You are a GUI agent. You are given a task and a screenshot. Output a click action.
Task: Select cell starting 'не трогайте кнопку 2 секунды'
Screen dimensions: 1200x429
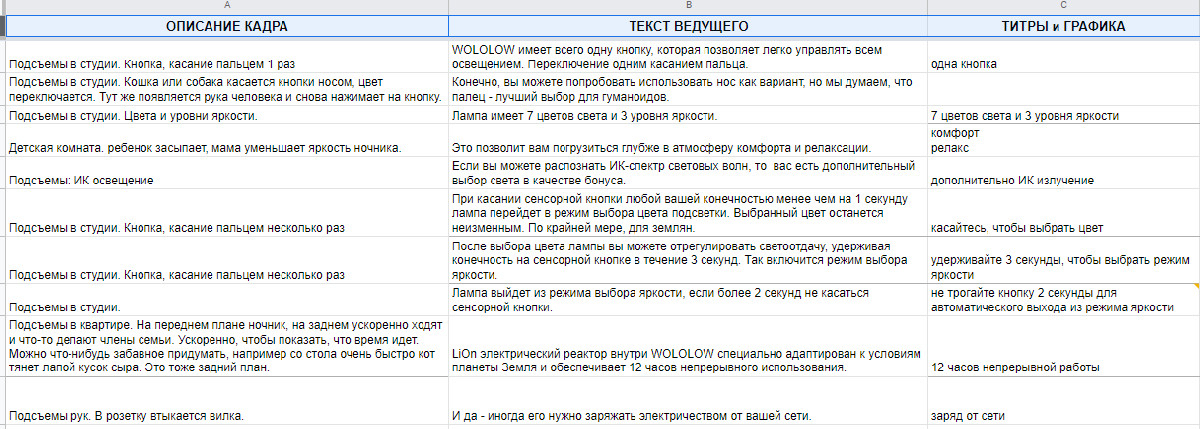1063,300
